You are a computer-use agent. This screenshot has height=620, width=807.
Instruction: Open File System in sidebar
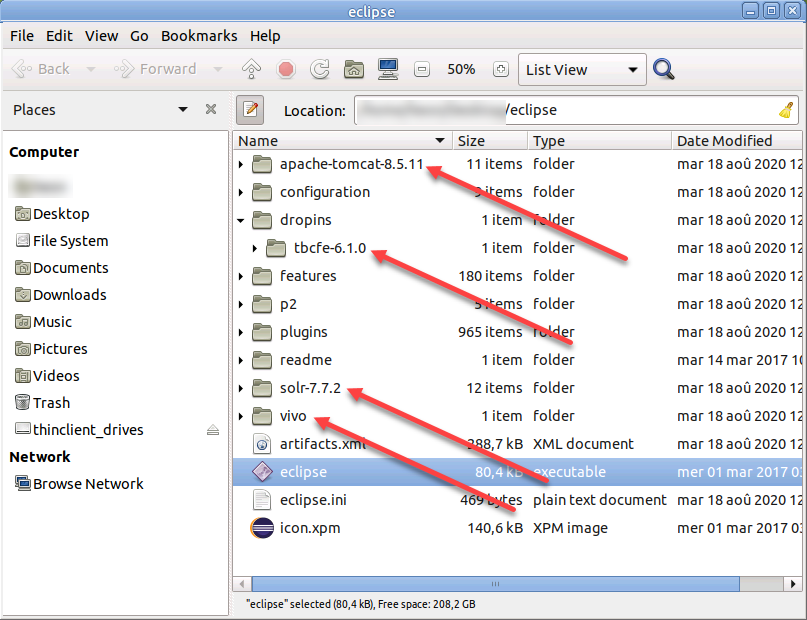click(x=62, y=241)
